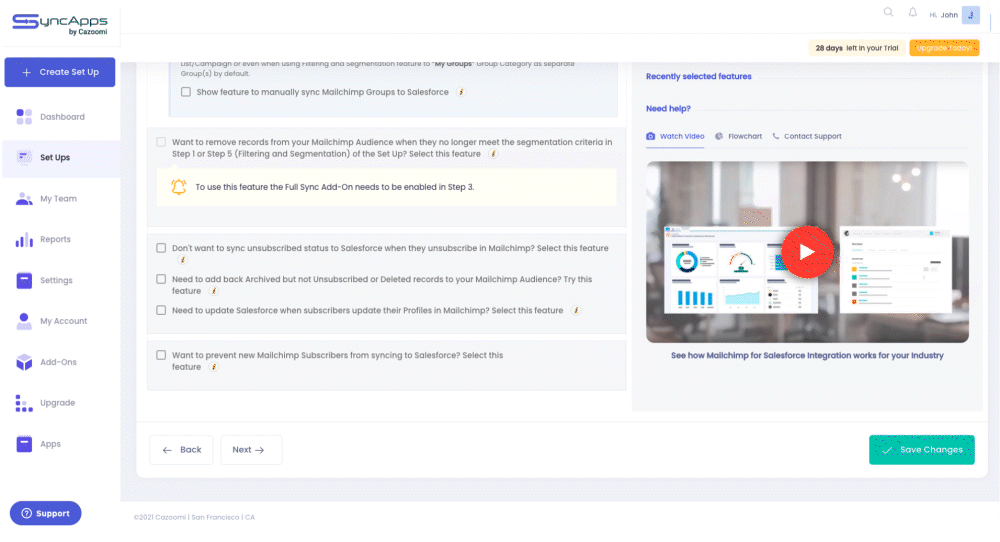Open Dashboard in the sidebar
The height and width of the screenshot is (542, 1000).
click(x=62, y=117)
